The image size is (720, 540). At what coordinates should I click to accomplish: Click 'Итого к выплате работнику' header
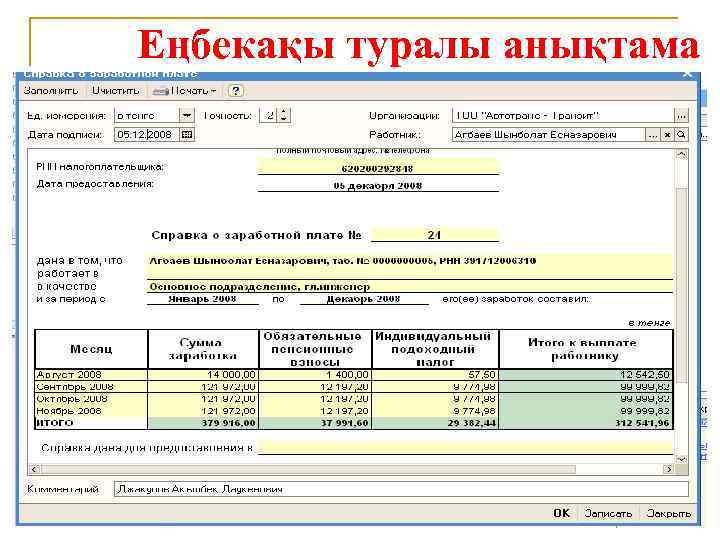tap(585, 349)
